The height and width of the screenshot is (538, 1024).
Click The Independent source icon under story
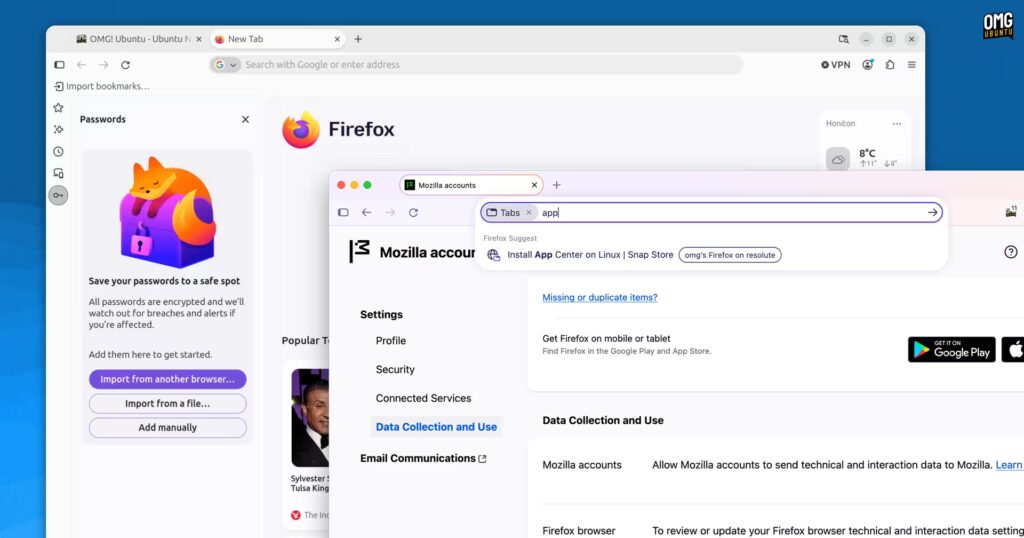click(x=296, y=515)
